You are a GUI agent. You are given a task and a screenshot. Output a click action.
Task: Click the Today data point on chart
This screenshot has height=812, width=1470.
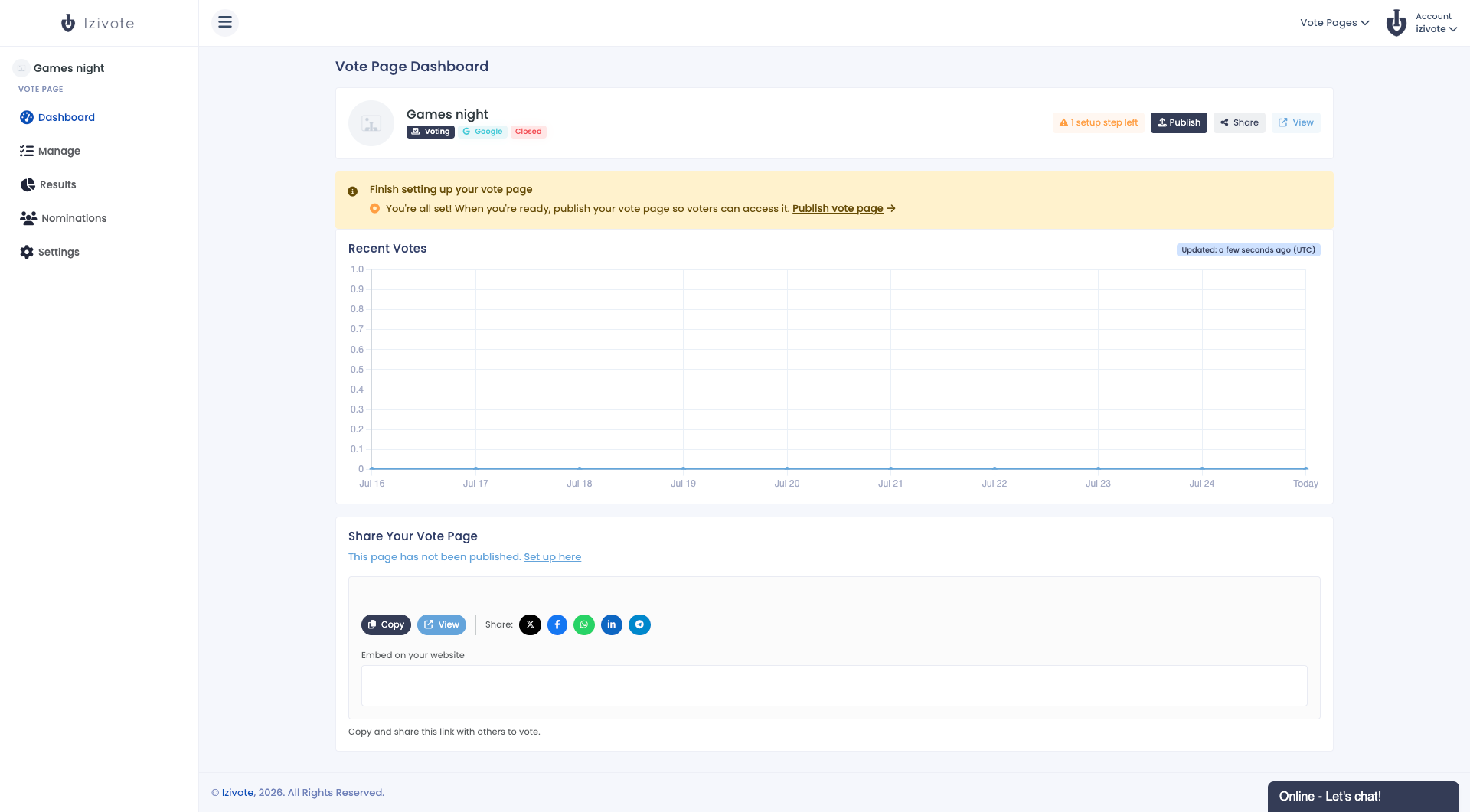pyautogui.click(x=1305, y=468)
